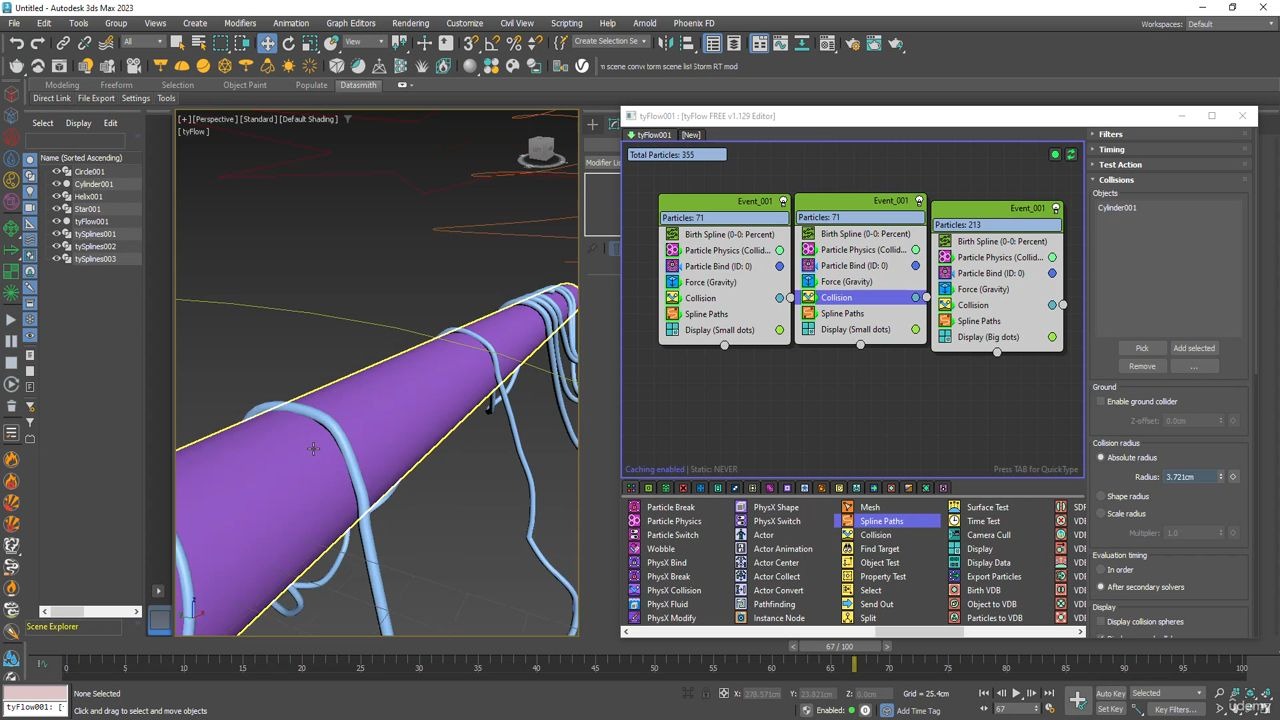Viewport: 1280px width, 720px height.
Task: Open the Rendering menu
Action: point(410,23)
